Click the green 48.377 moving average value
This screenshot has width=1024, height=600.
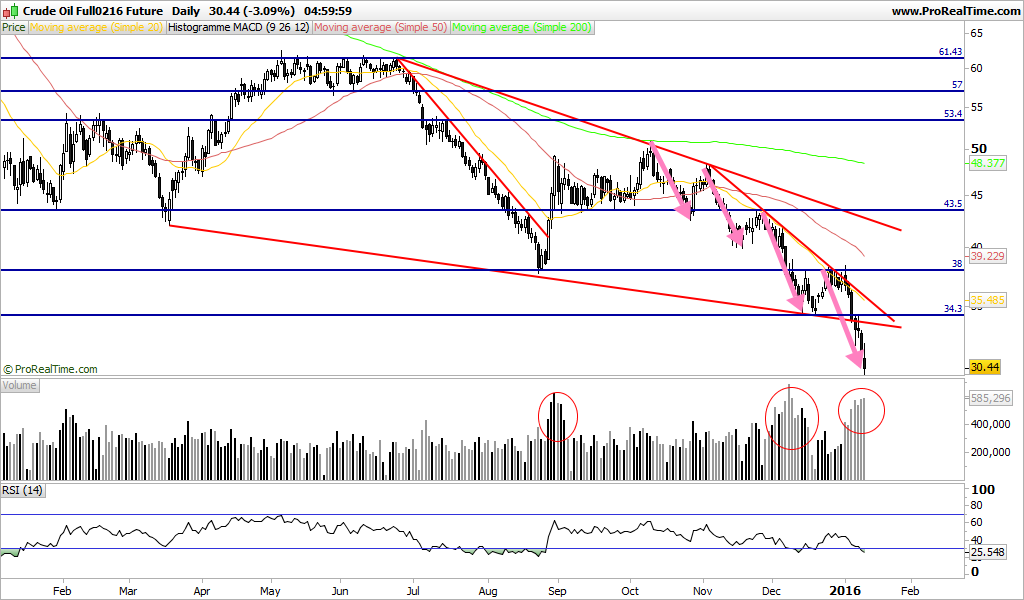pyautogui.click(x=987, y=163)
